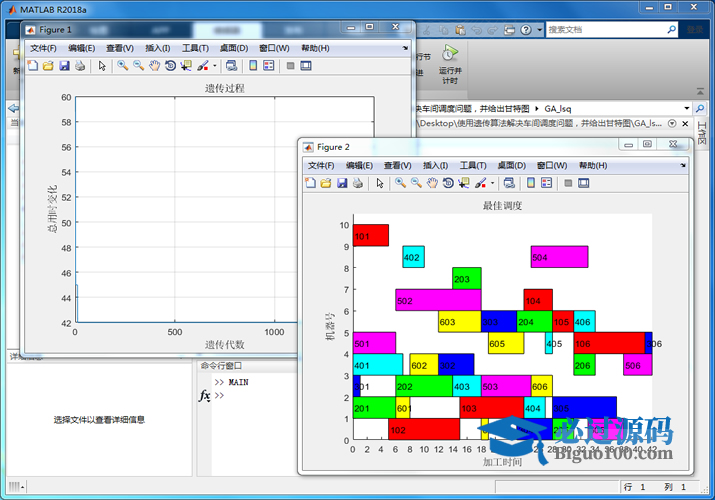Open MATLAB help question mark icon
This screenshot has height=500, width=715.
pyautogui.click(x=526, y=30)
